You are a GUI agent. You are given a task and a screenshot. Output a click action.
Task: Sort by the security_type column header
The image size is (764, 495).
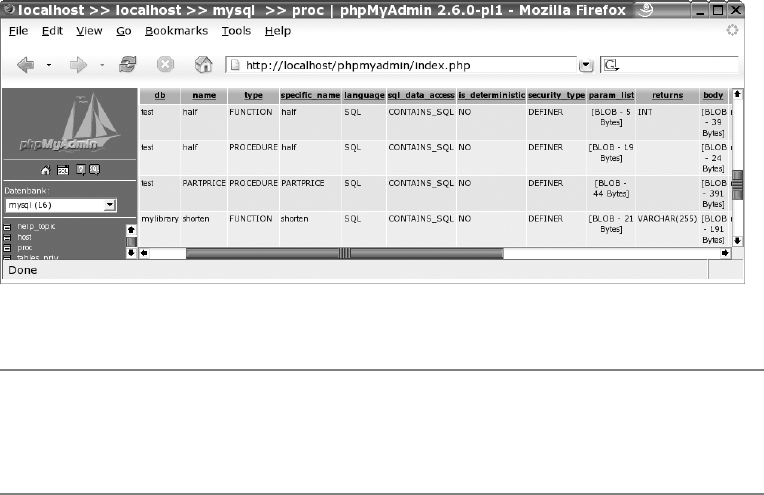pos(556,95)
